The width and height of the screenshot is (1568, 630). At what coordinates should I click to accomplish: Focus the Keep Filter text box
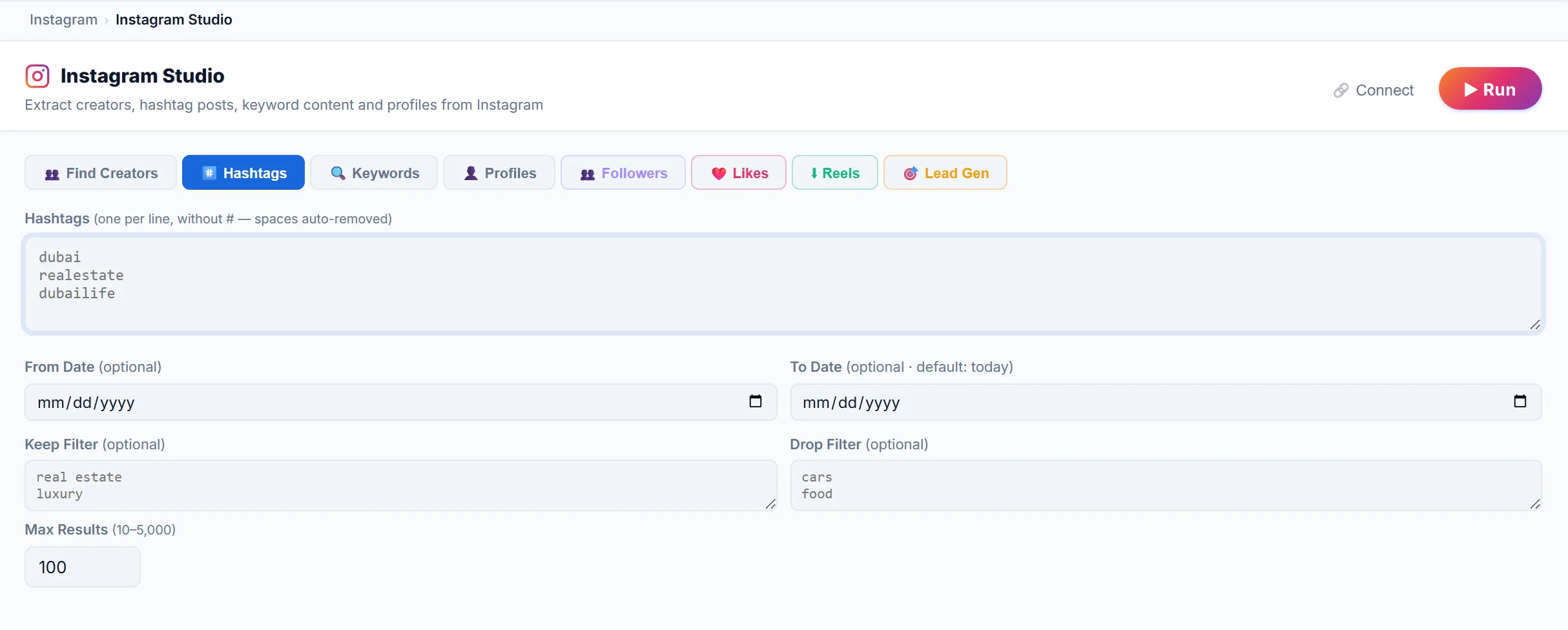pos(400,485)
